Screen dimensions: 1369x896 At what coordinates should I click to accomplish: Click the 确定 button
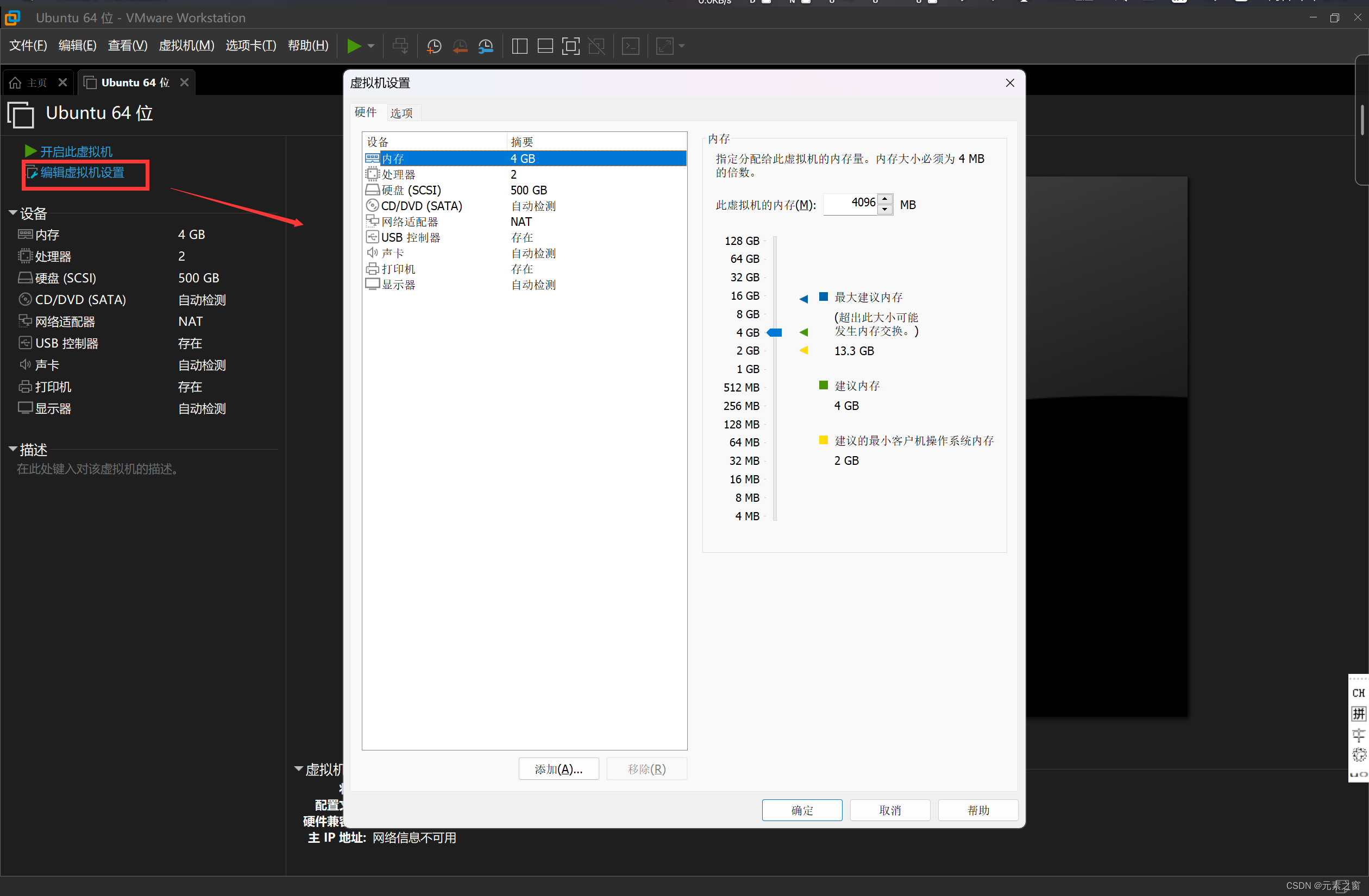[x=801, y=810]
